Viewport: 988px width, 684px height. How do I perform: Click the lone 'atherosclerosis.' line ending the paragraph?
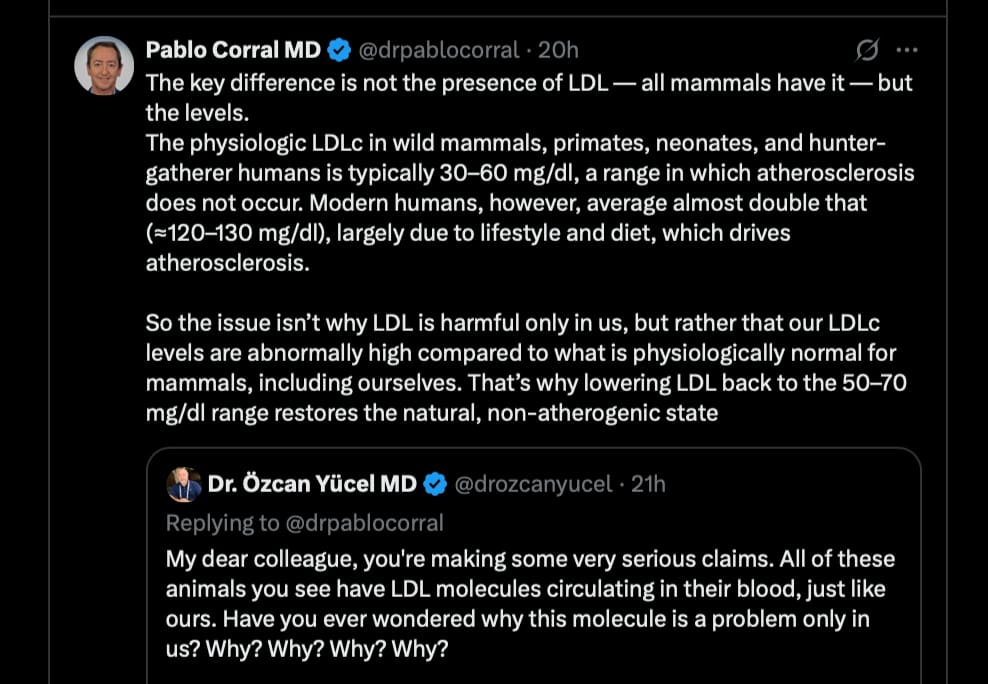(x=227, y=263)
